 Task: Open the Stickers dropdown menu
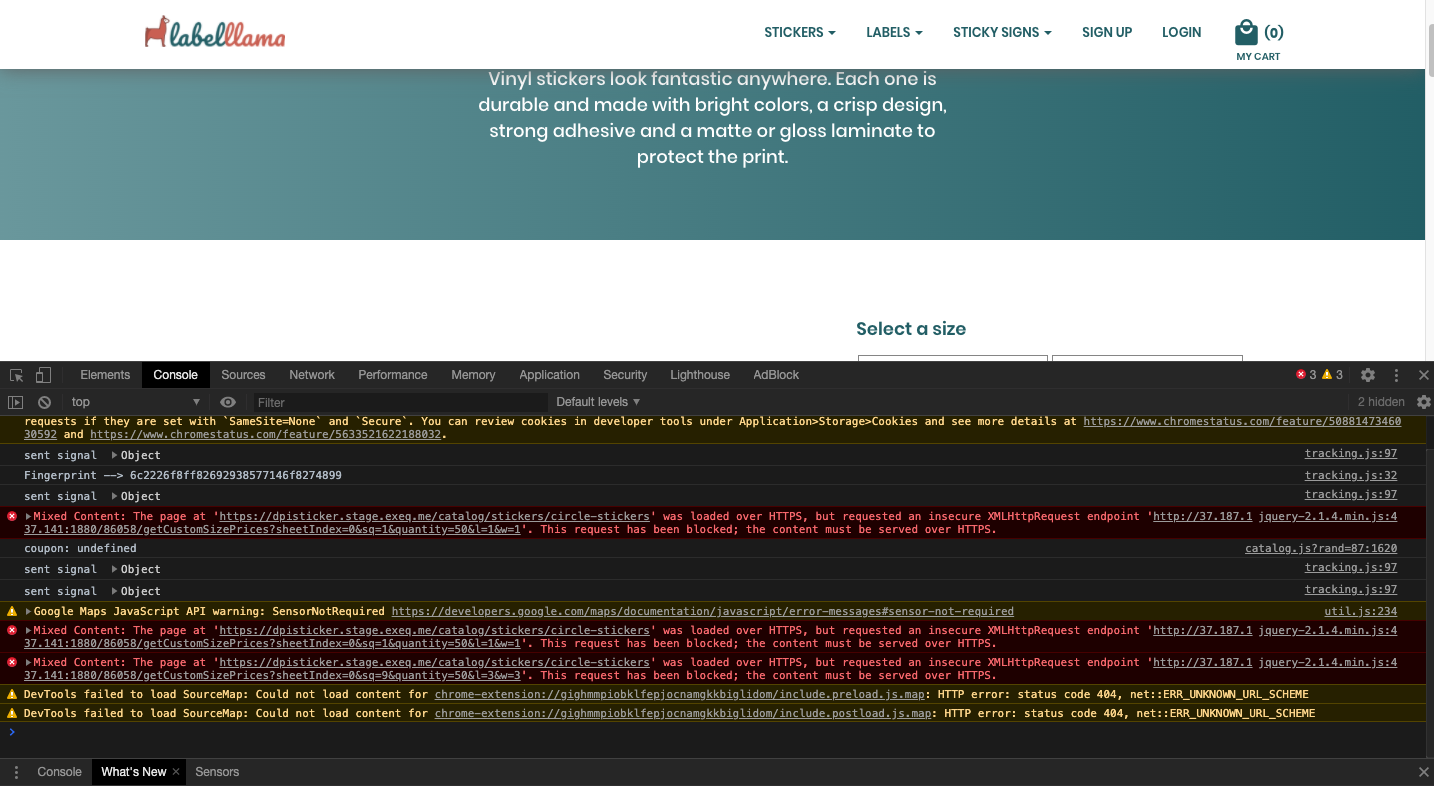799,32
